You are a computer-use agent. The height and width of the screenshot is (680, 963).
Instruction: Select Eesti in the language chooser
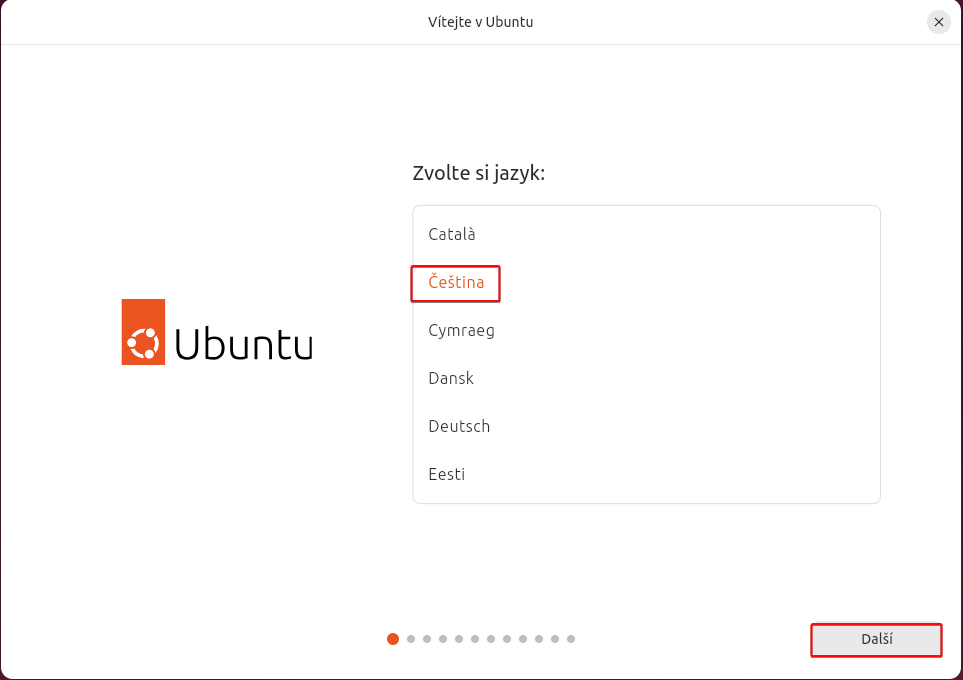tap(446, 474)
